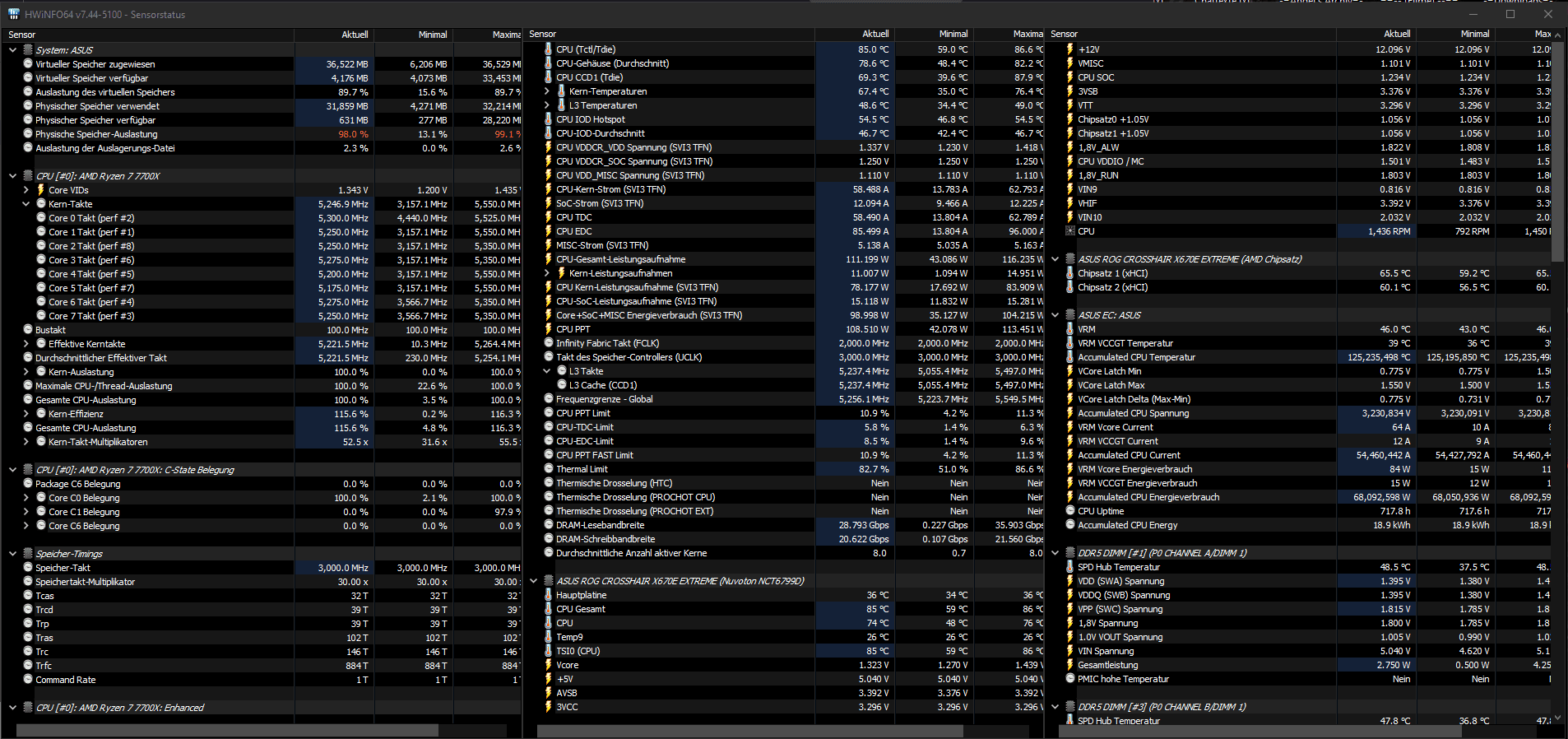Viewport: 1568px width, 739px height.
Task: Expand the Kern-Effizienz row
Action: pos(26,414)
